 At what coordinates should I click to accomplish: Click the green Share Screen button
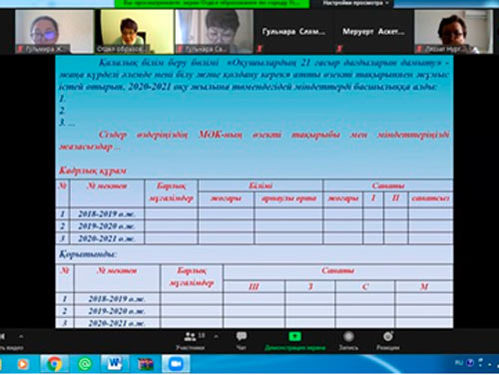click(x=295, y=341)
